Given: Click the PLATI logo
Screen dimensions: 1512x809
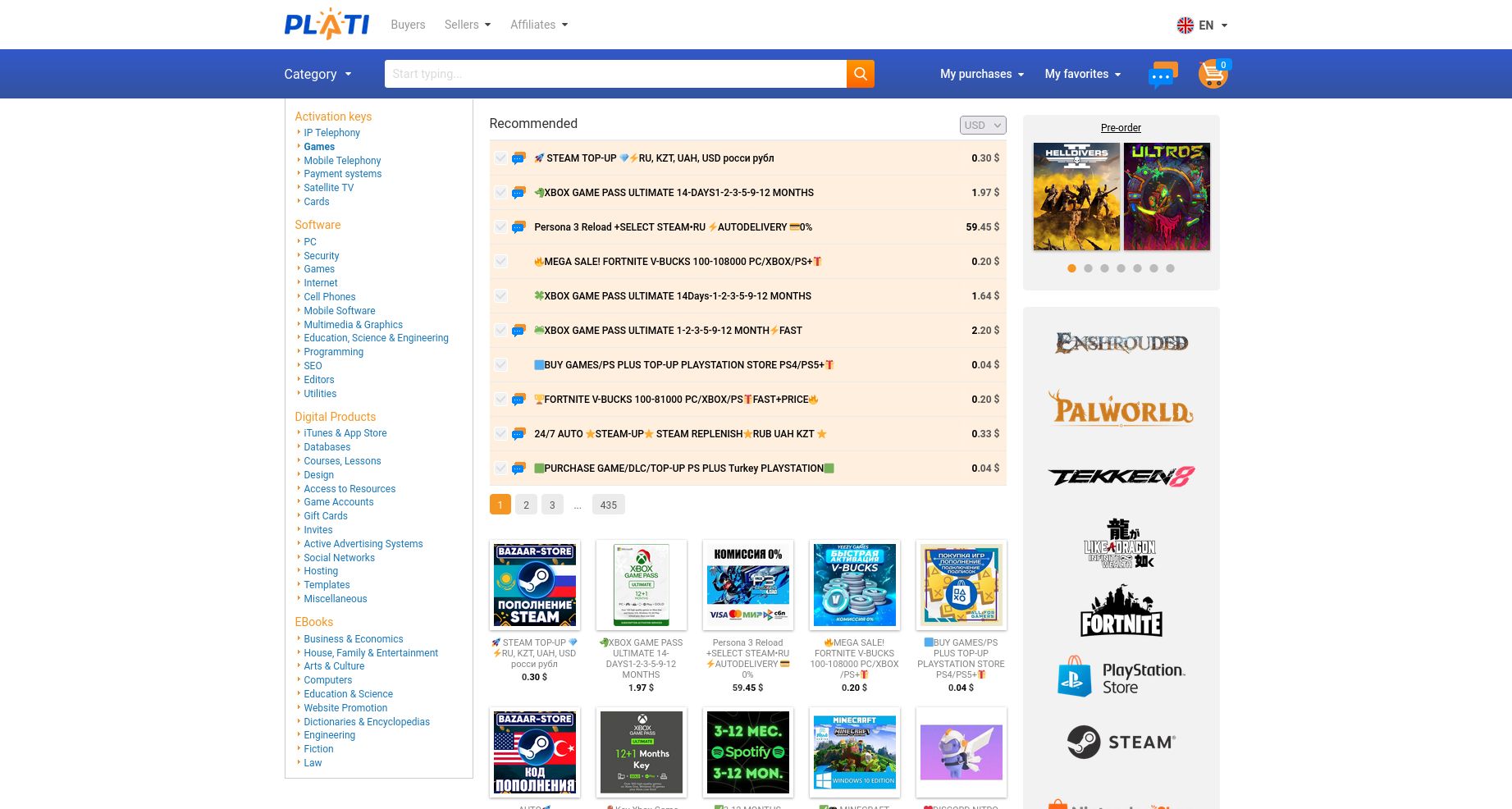Looking at the screenshot, I should click(x=327, y=24).
